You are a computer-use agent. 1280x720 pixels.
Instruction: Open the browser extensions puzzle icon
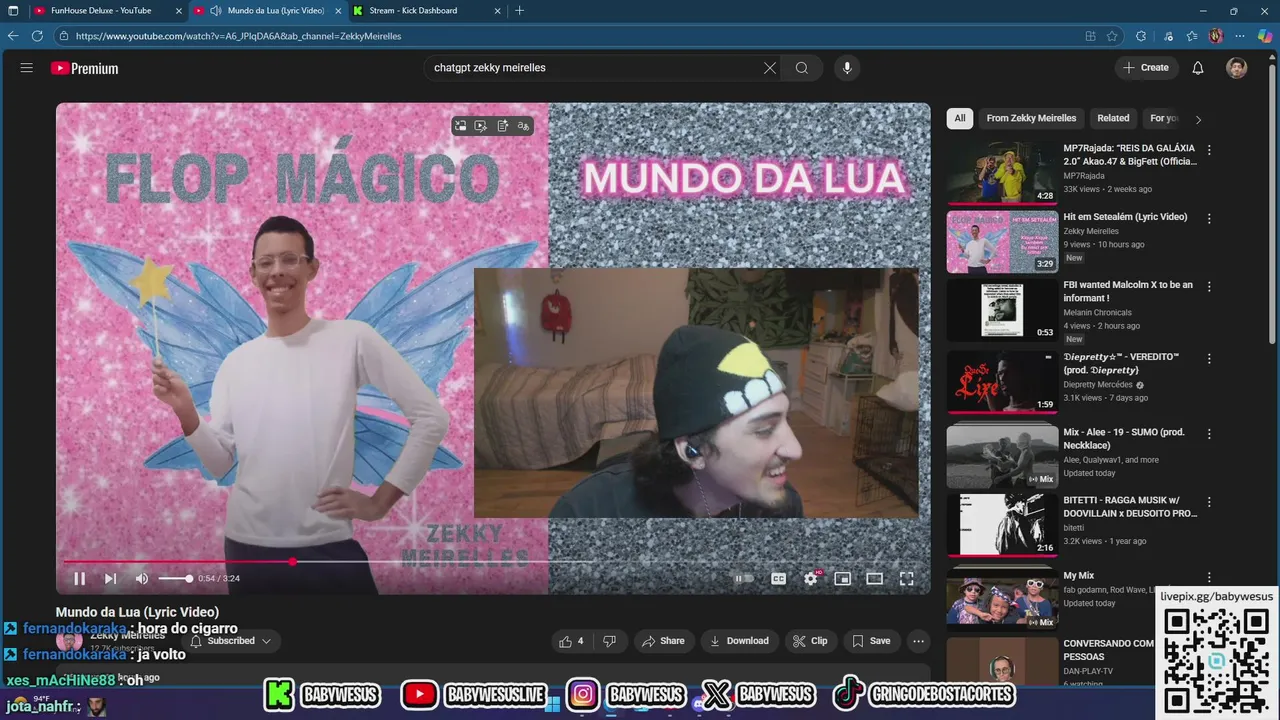pyautogui.click(x=1141, y=36)
